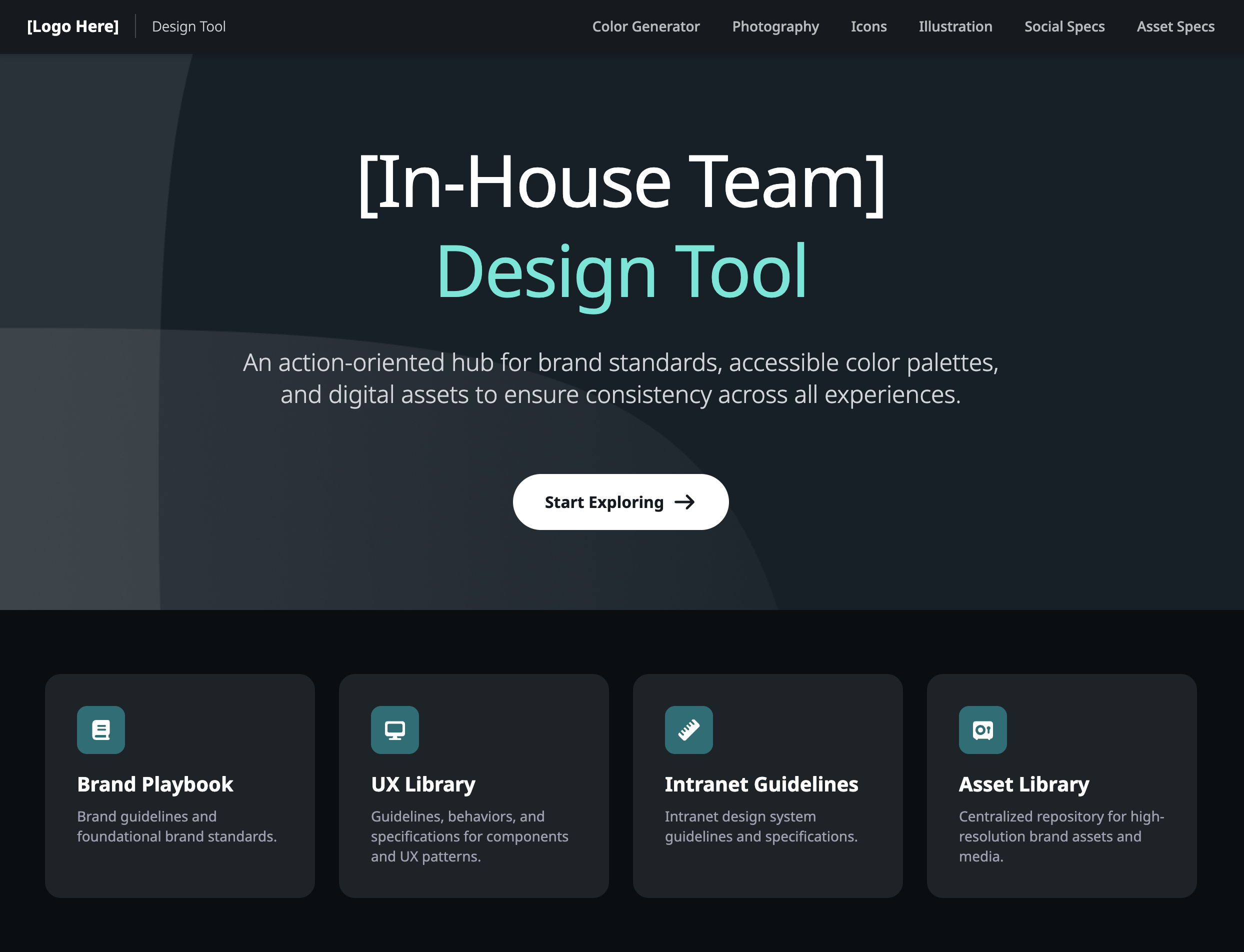
Task: Click the Intranet Guidelines ruler icon
Action: 688,730
